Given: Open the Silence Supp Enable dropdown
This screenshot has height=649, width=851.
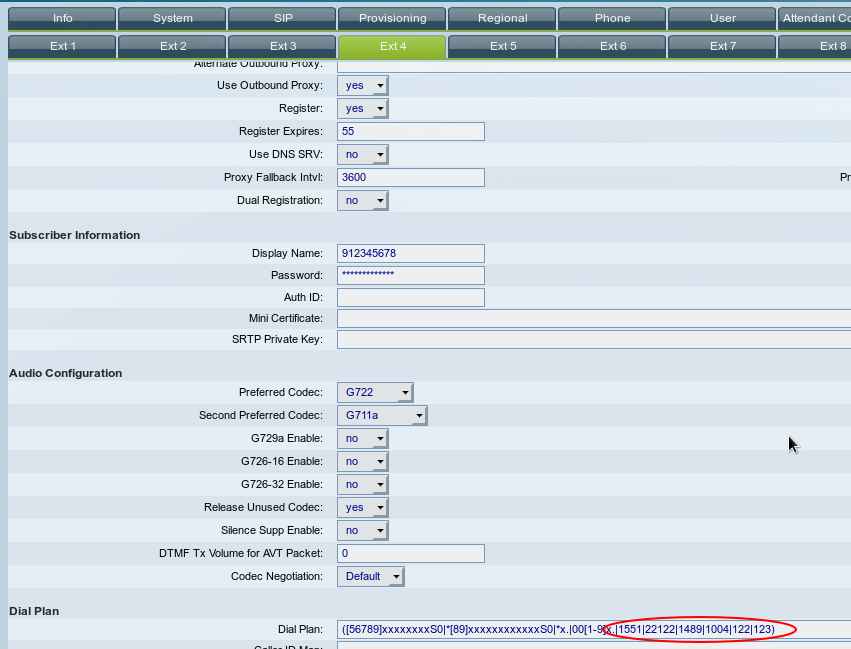Looking at the screenshot, I should click(363, 530).
